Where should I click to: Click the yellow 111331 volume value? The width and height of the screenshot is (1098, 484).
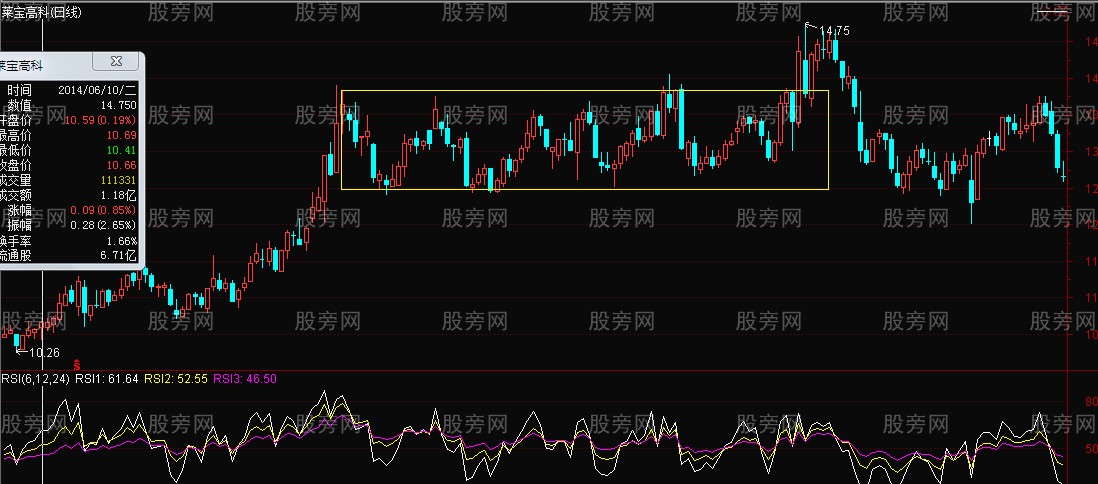click(118, 180)
